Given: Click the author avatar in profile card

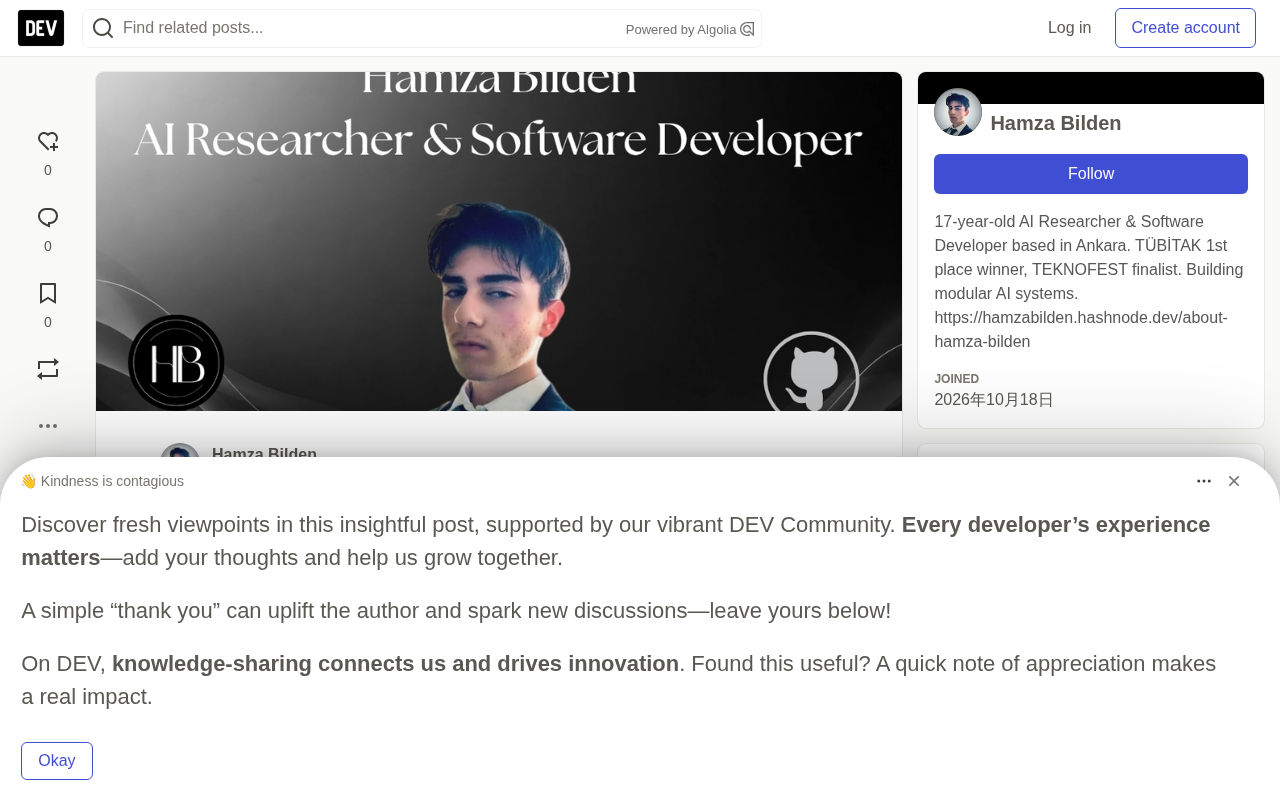Looking at the screenshot, I should (x=958, y=112).
